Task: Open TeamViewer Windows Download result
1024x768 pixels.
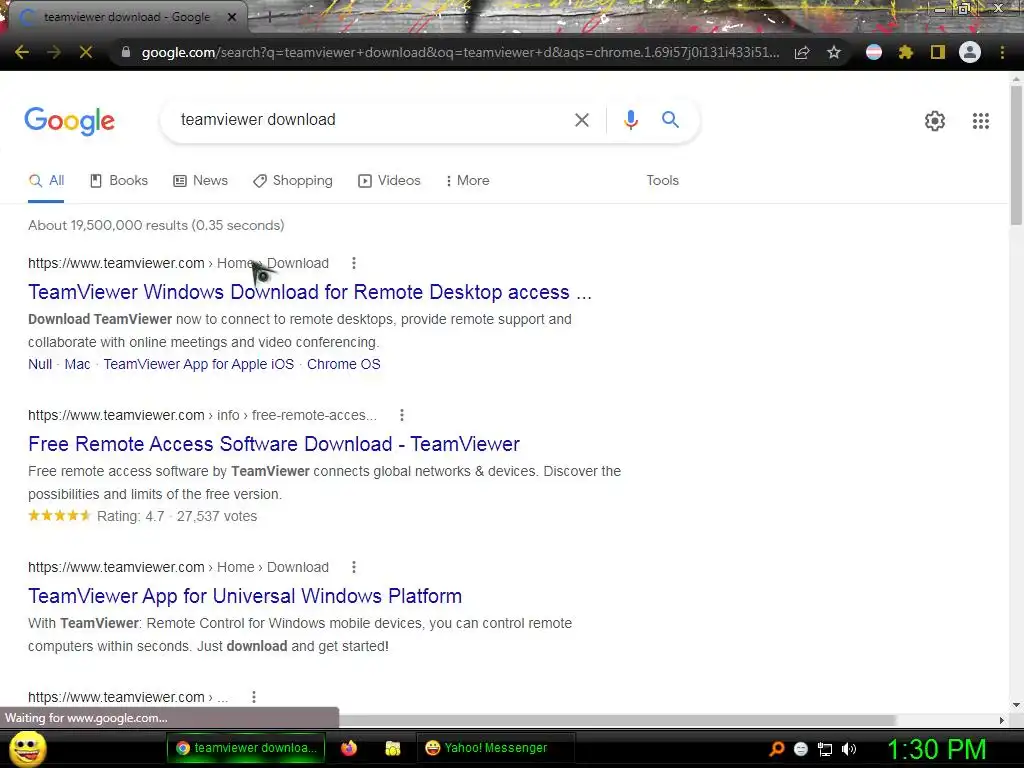Action: click(310, 292)
